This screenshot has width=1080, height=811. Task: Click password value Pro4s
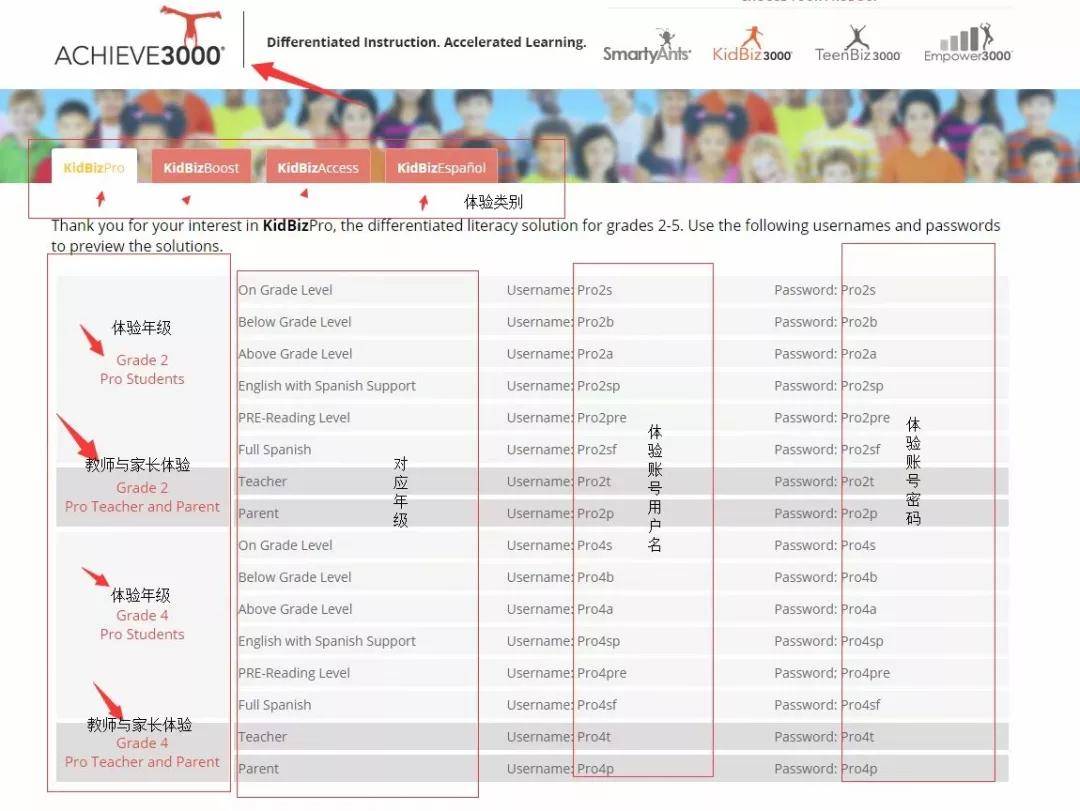click(x=858, y=545)
